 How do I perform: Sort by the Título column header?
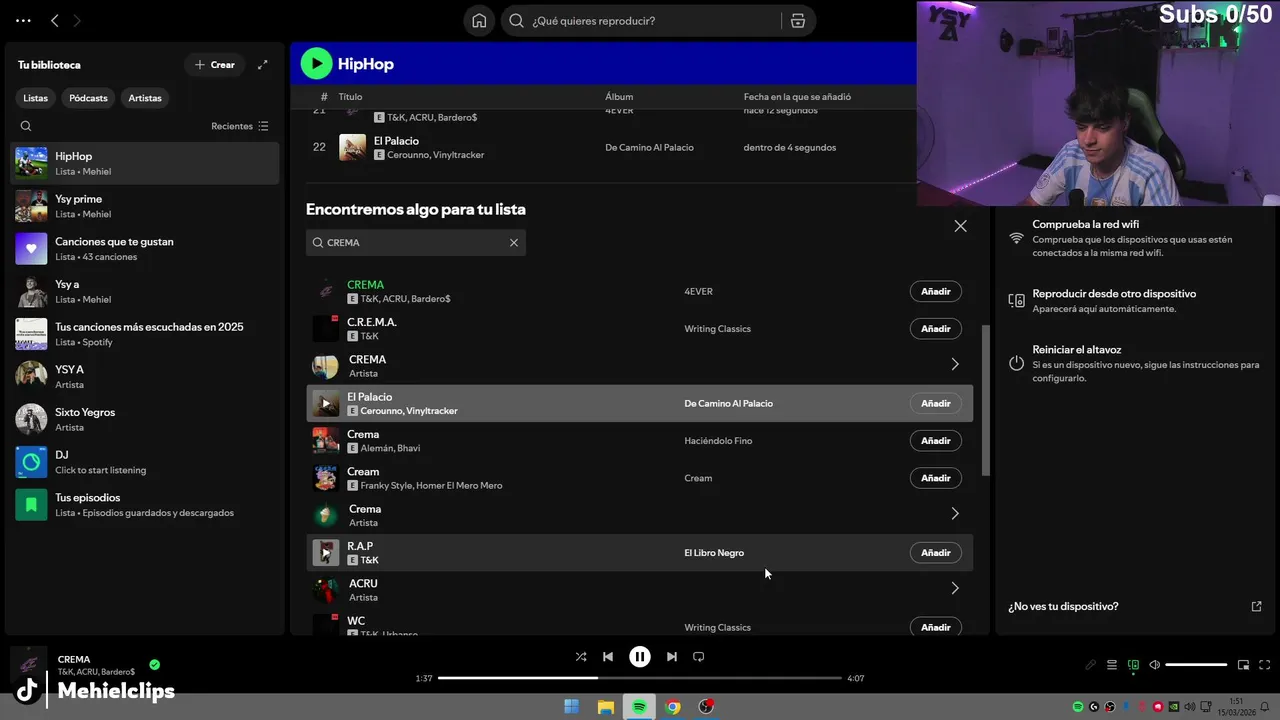point(350,97)
